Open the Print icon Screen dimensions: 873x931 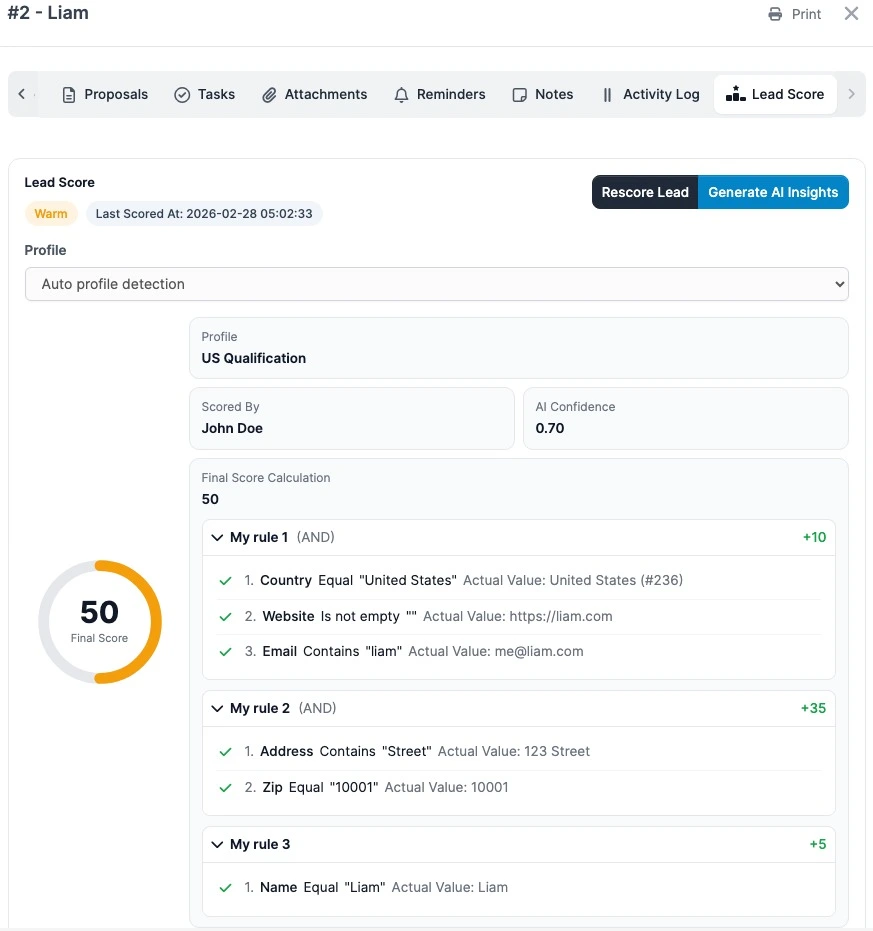[774, 14]
